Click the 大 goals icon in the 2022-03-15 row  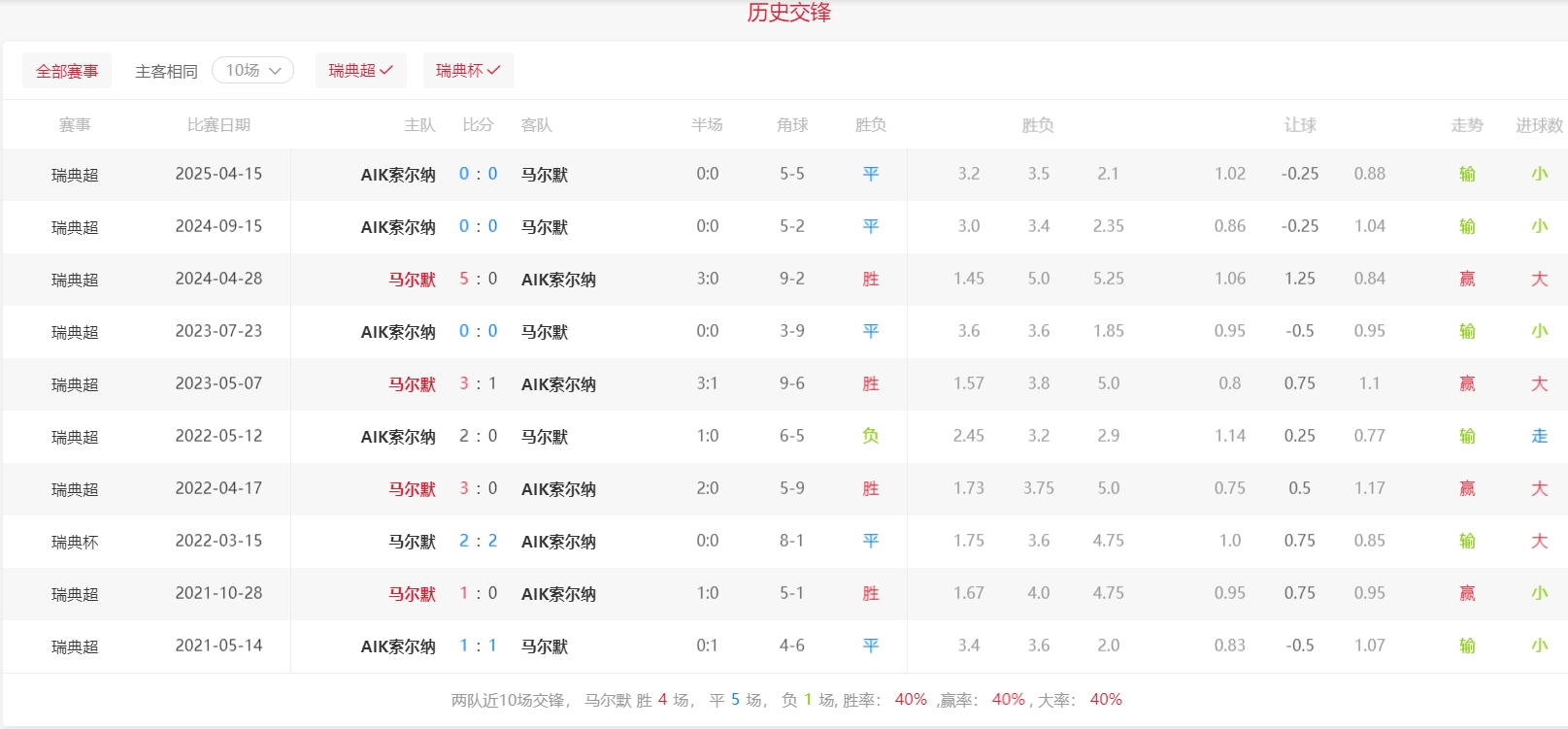tap(1539, 541)
